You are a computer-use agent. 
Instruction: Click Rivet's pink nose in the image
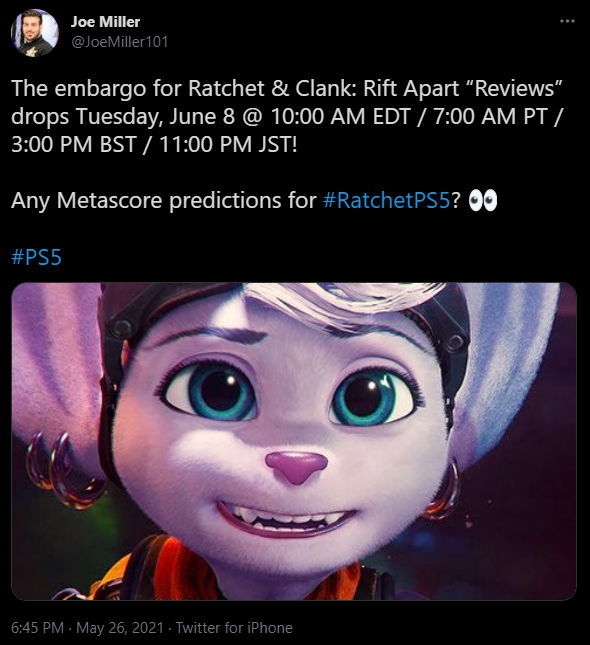(x=296, y=466)
